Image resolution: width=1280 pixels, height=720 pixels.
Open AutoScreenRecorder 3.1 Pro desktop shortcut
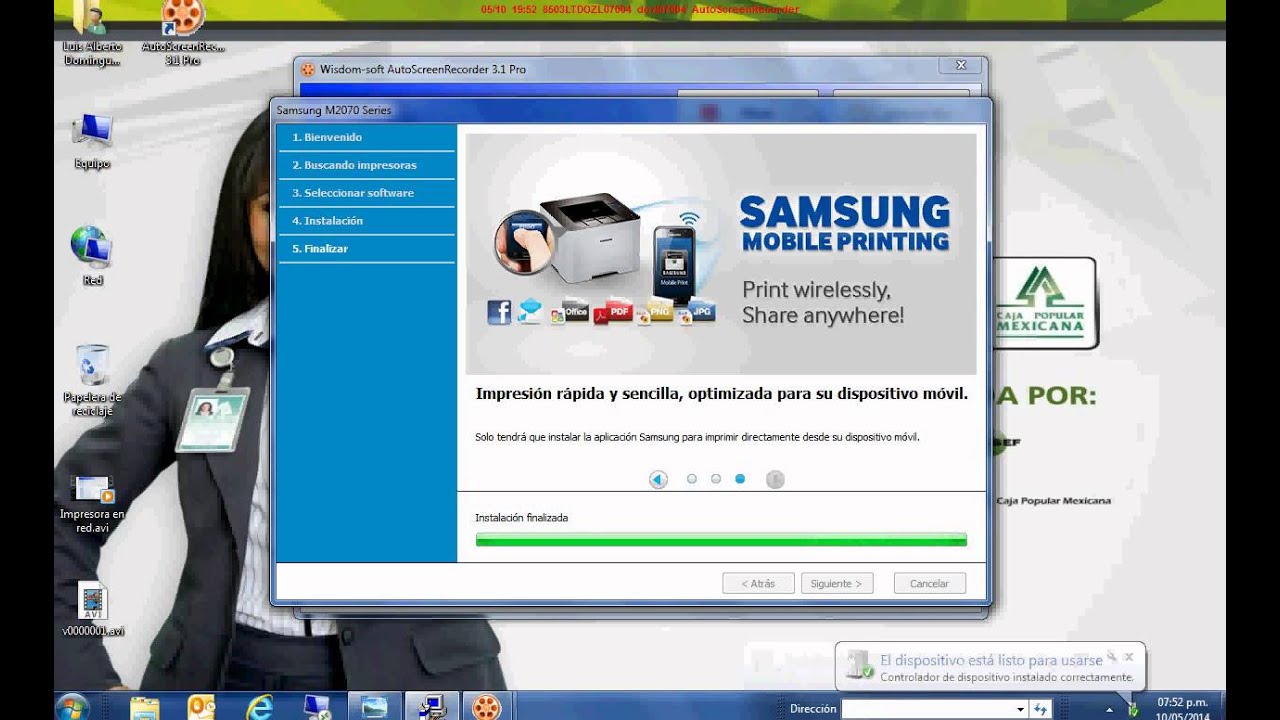click(x=183, y=33)
